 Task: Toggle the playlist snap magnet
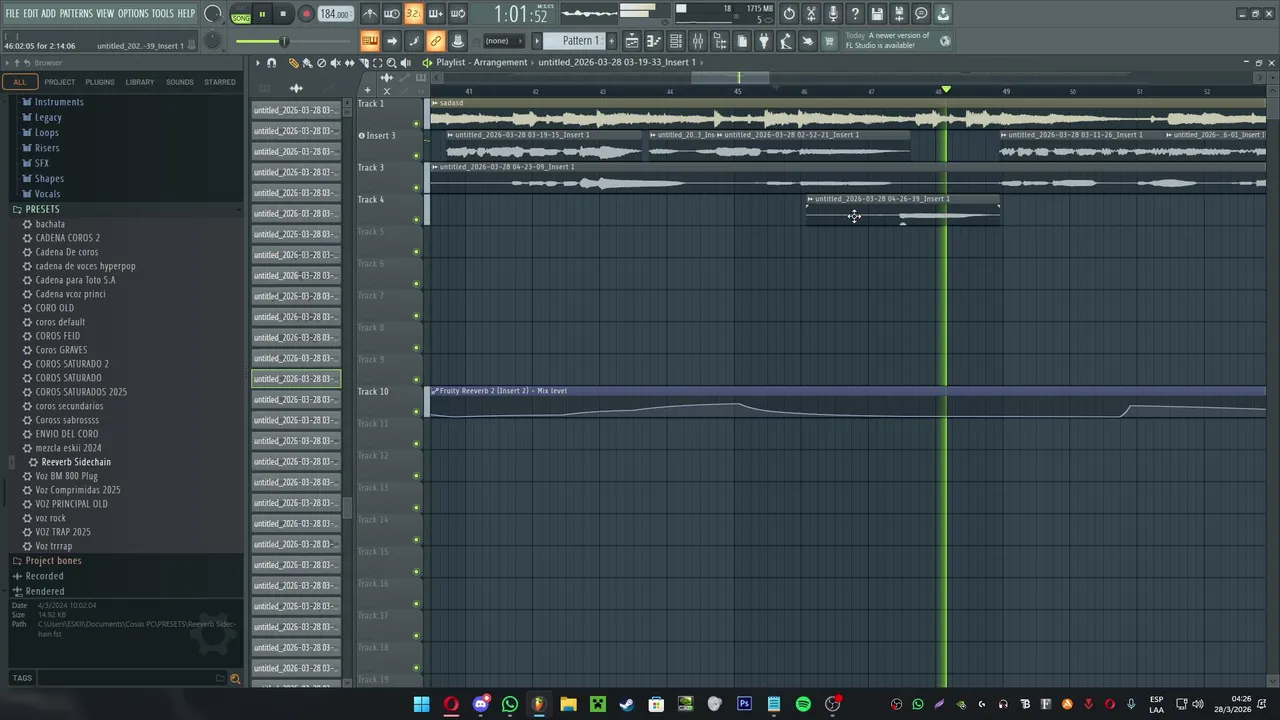coord(271,62)
